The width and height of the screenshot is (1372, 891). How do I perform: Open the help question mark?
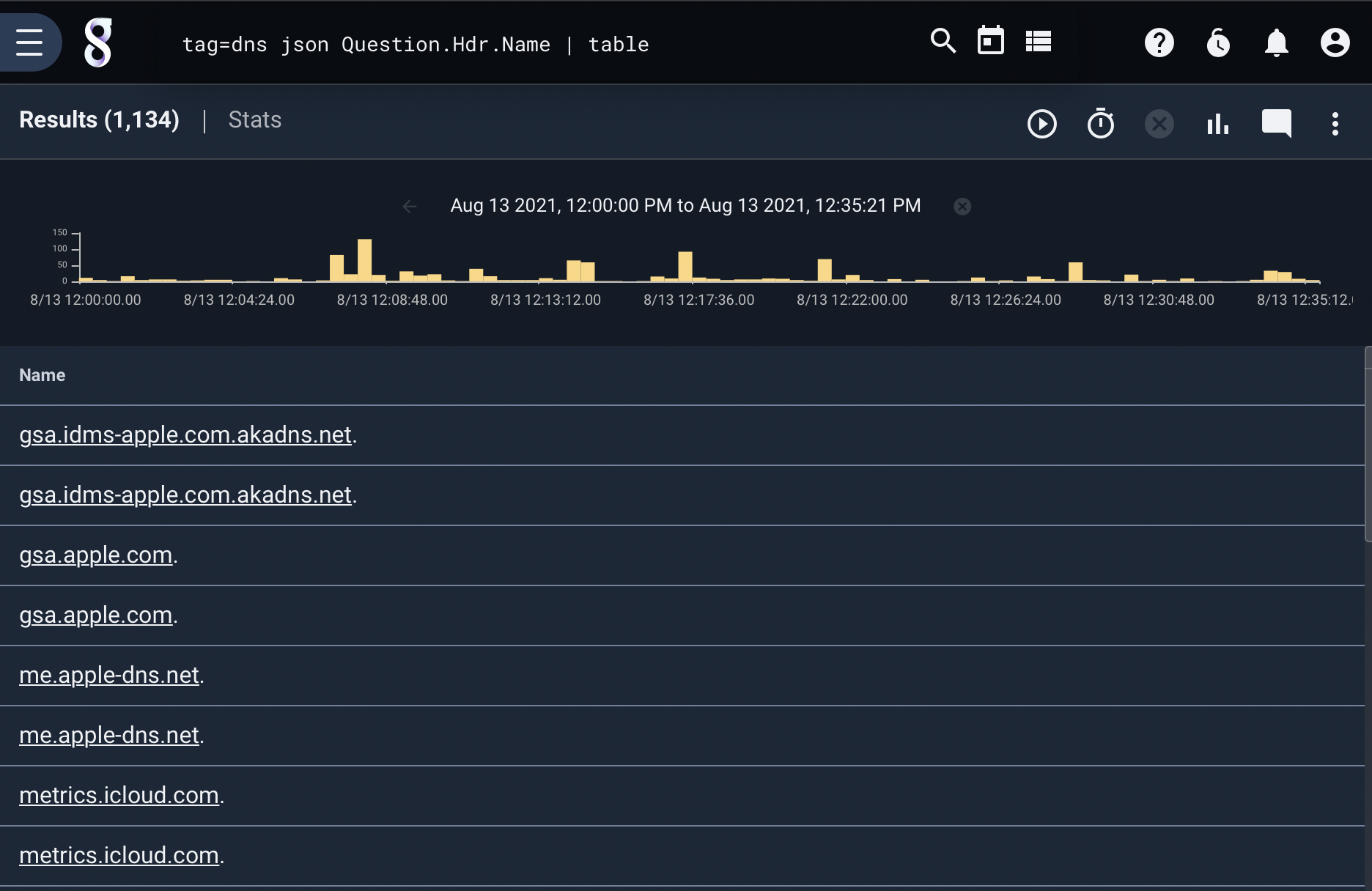[x=1159, y=42]
